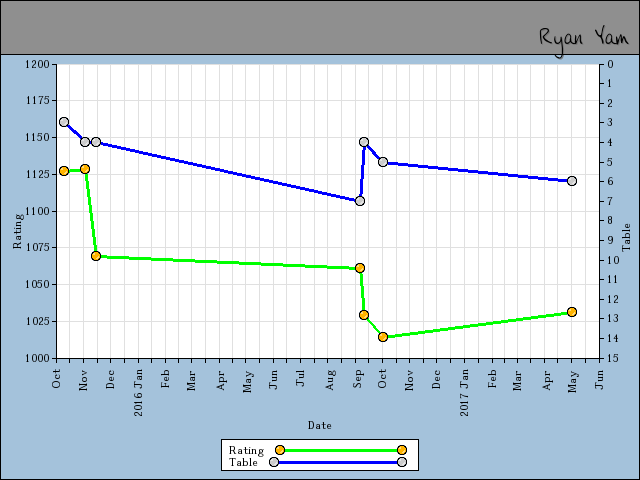Click the "Sep" date axis label

tap(358, 379)
